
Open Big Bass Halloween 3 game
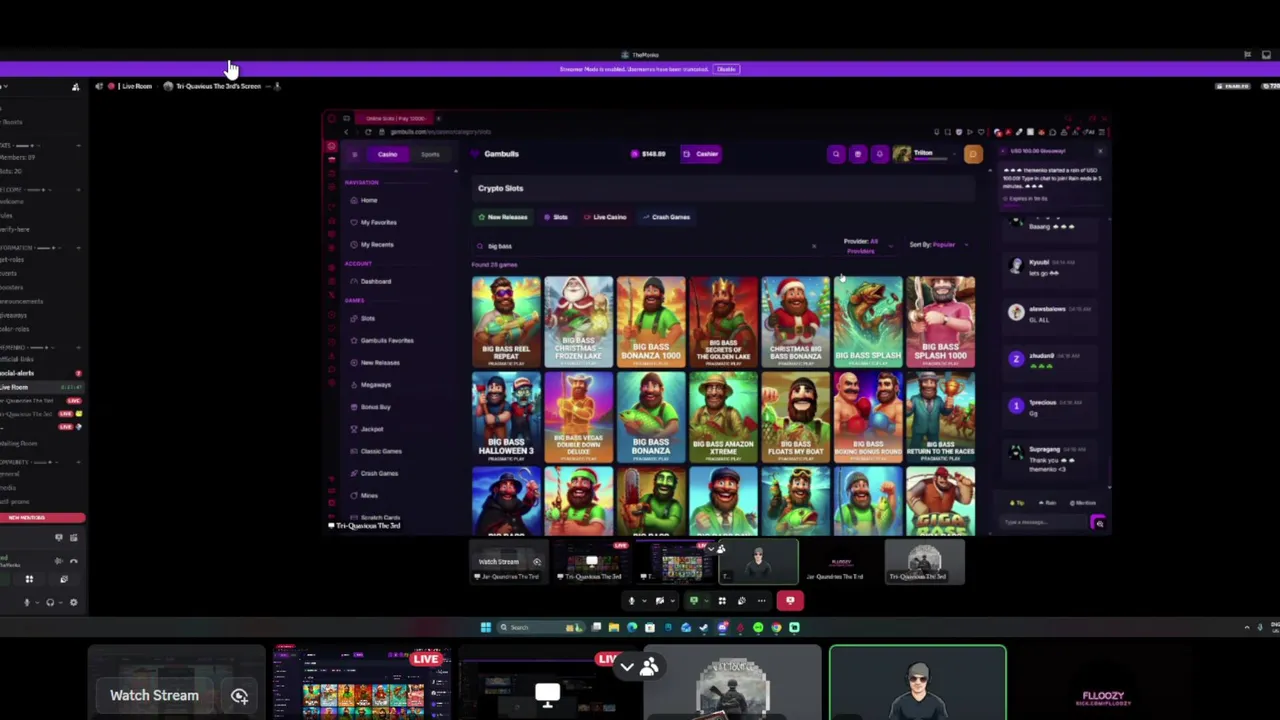click(x=506, y=417)
